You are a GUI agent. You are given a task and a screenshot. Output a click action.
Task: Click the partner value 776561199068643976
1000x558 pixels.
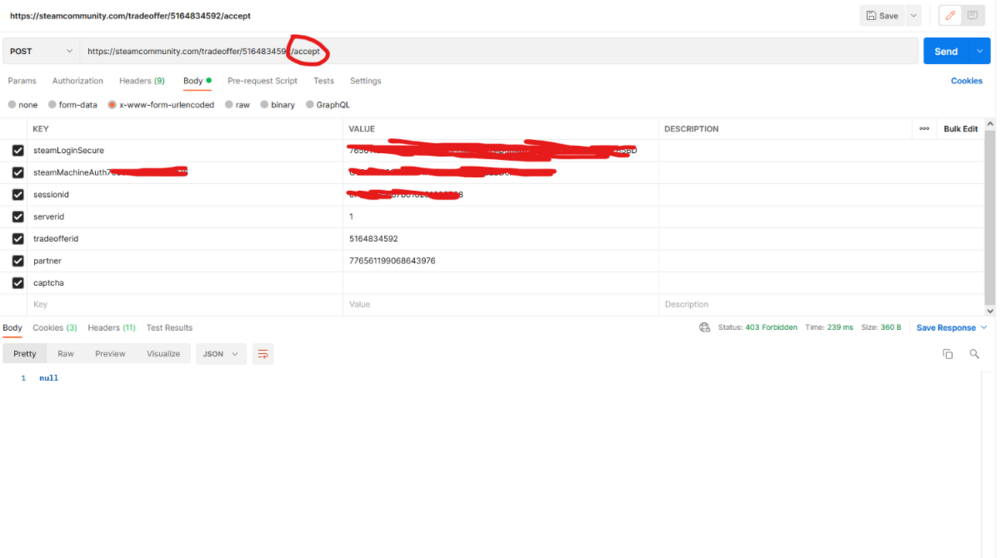click(x=392, y=261)
